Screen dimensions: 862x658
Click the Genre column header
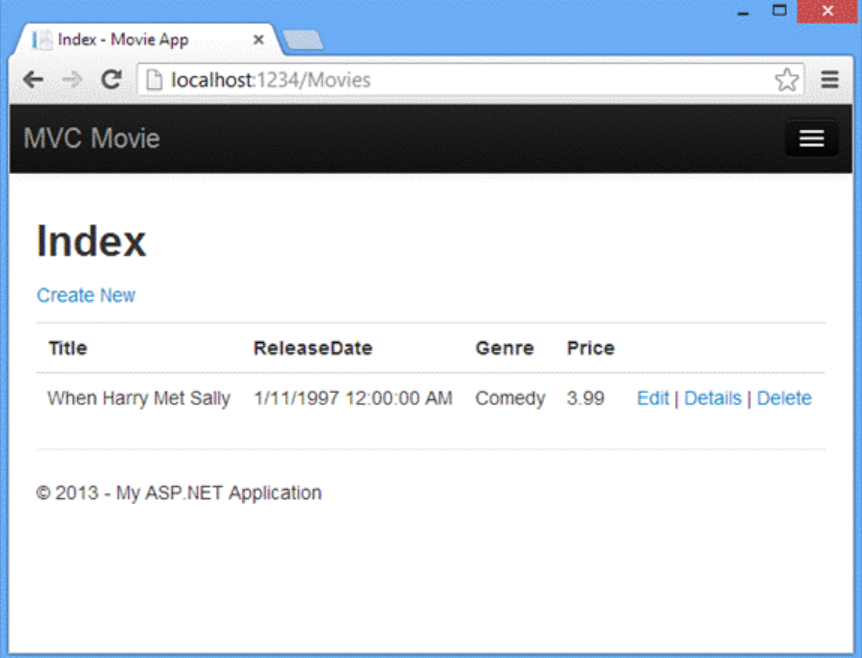click(x=504, y=348)
